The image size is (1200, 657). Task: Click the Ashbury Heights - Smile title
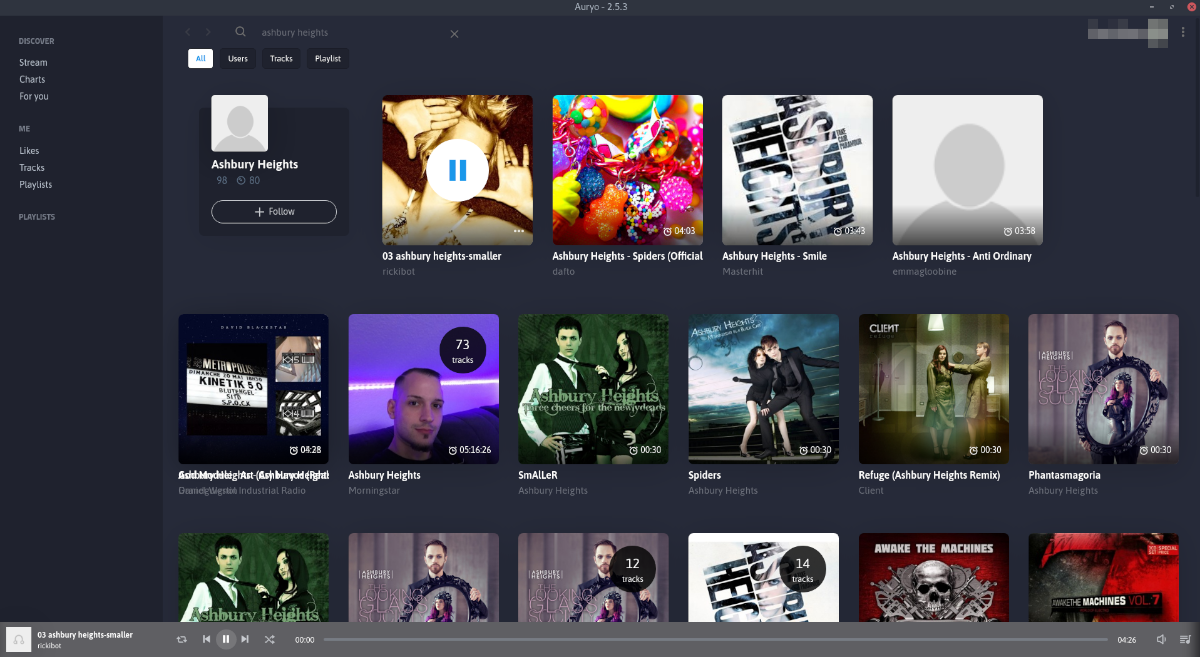(774, 256)
